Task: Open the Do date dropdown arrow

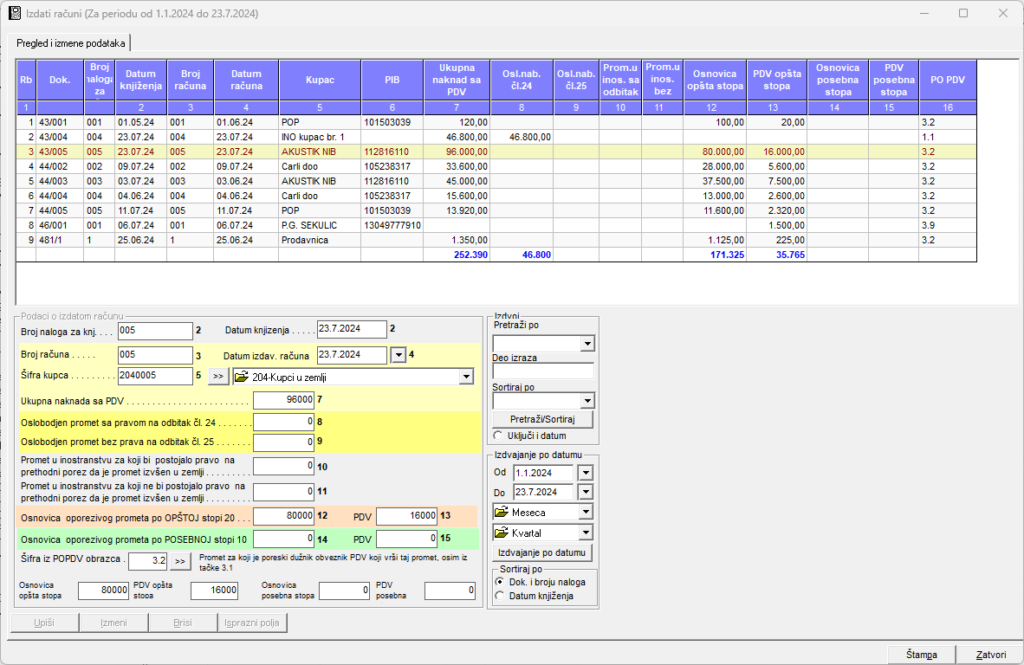Action: pyautogui.click(x=585, y=492)
